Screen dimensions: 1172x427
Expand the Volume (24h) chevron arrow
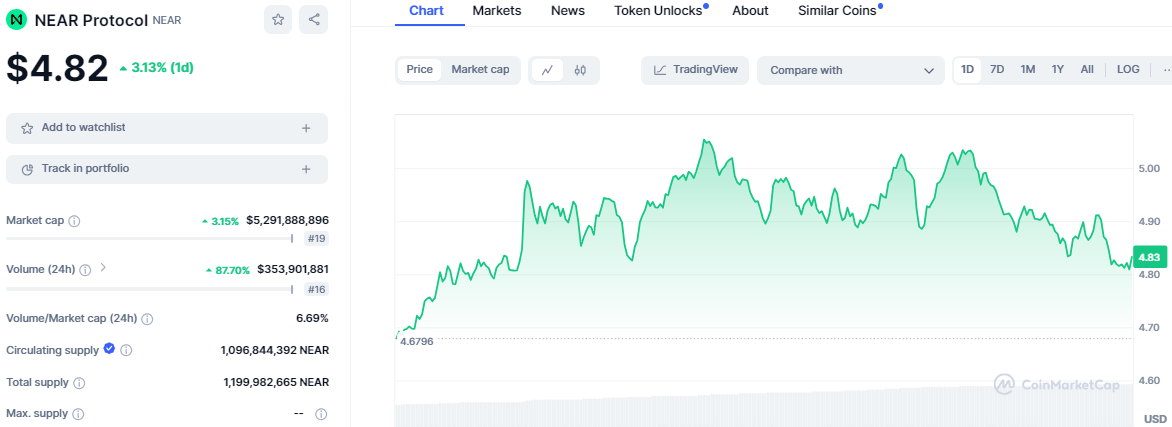103,267
